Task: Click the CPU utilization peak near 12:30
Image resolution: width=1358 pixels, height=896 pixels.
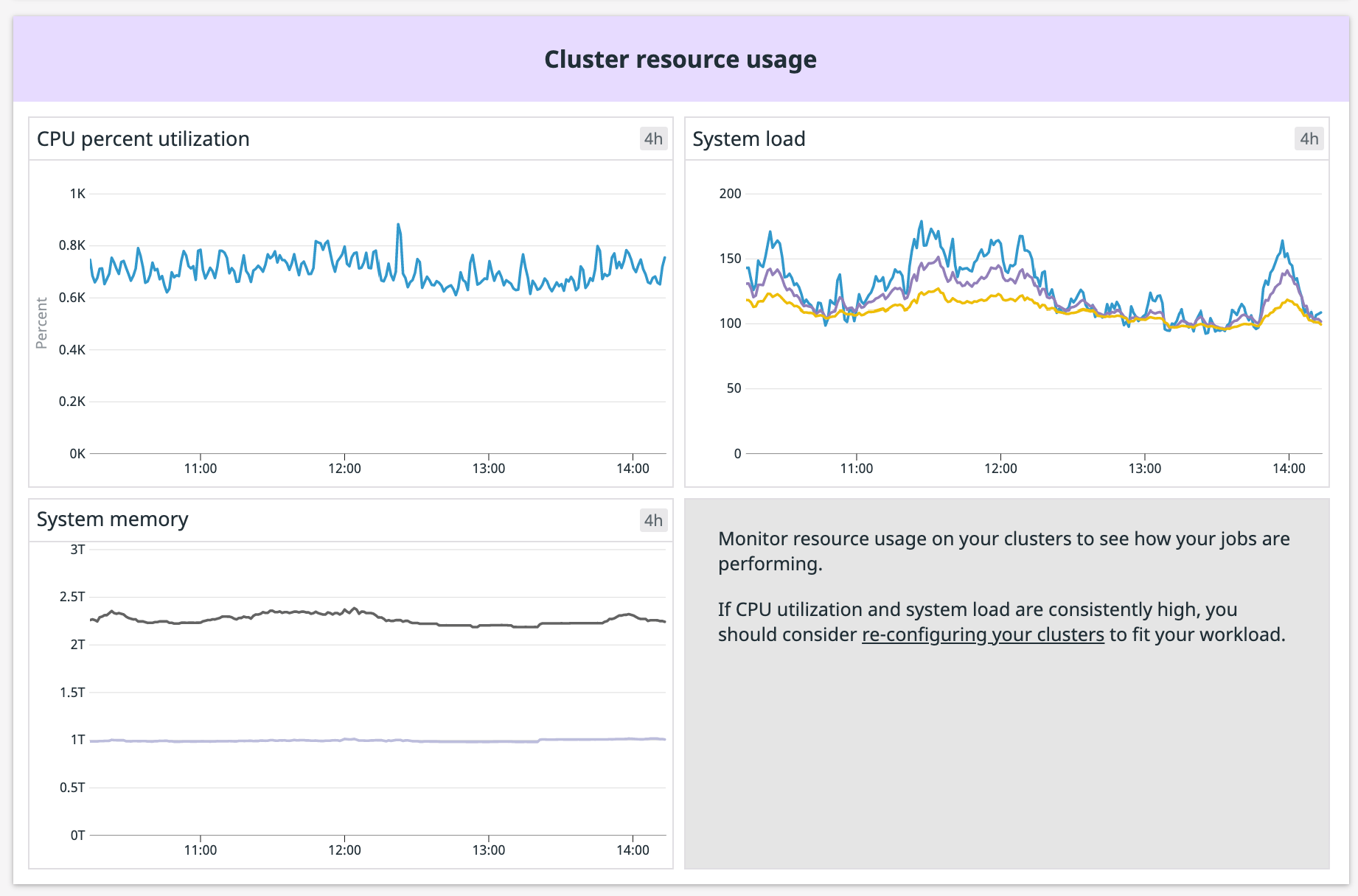Action: point(399,223)
